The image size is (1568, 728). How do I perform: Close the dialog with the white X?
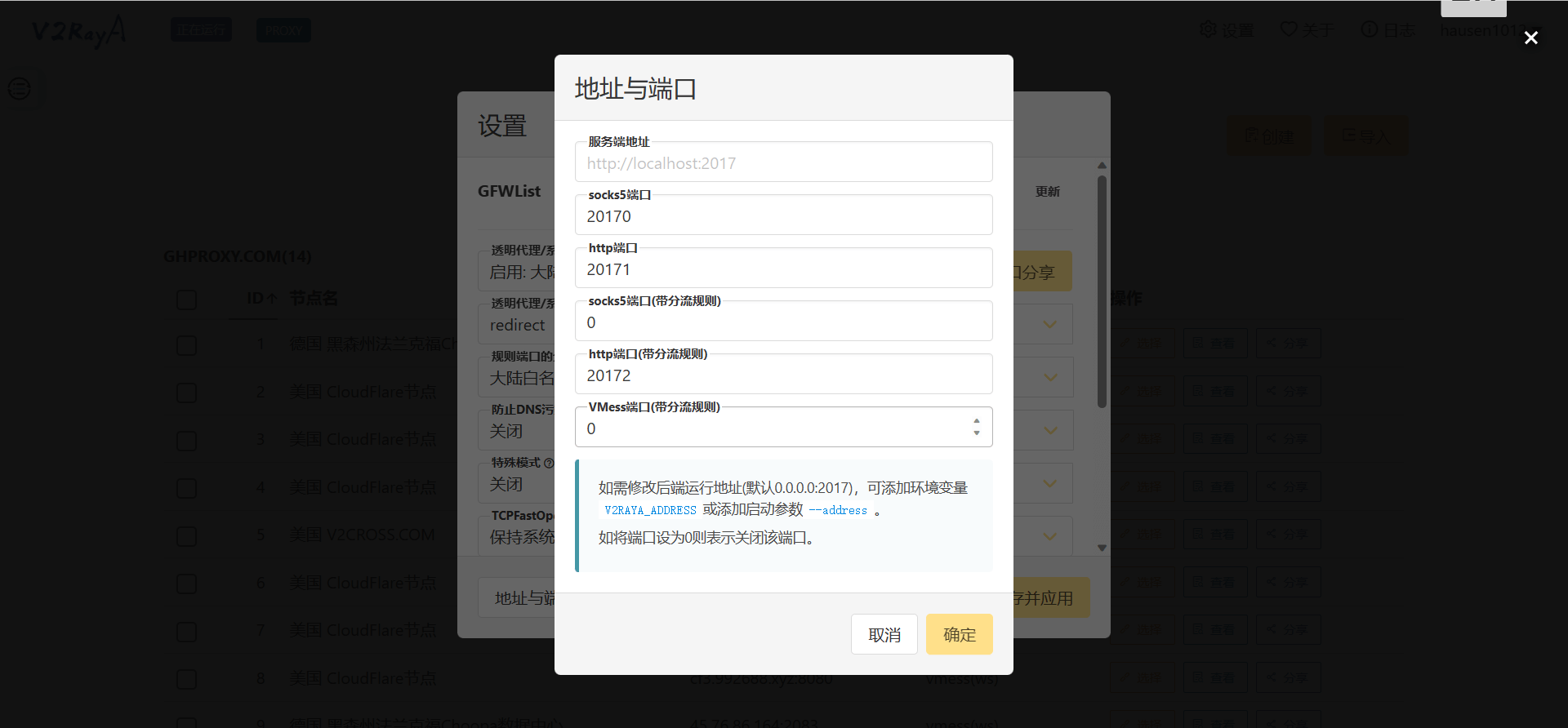point(1530,38)
